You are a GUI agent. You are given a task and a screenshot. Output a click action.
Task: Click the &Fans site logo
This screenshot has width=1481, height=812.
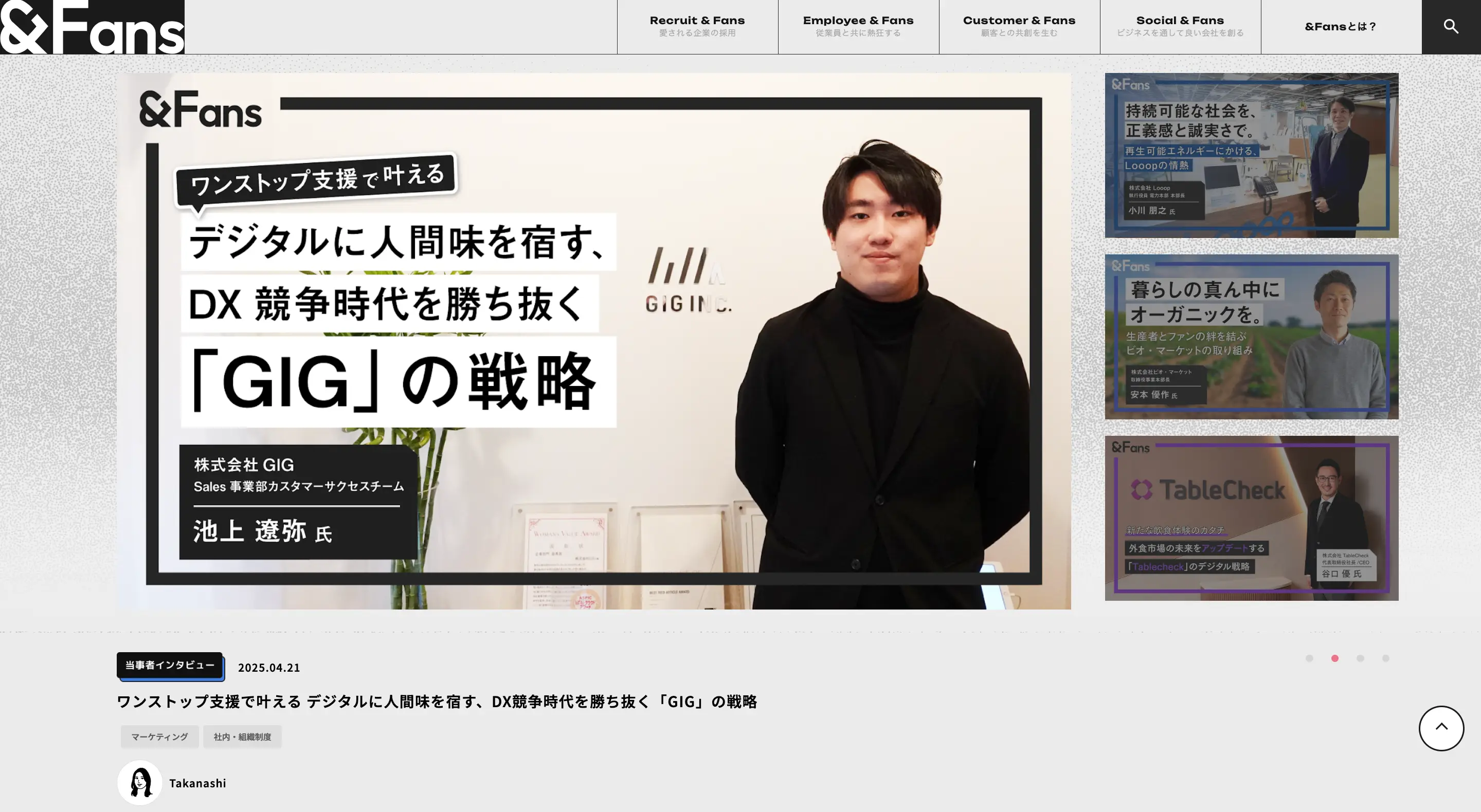click(92, 27)
